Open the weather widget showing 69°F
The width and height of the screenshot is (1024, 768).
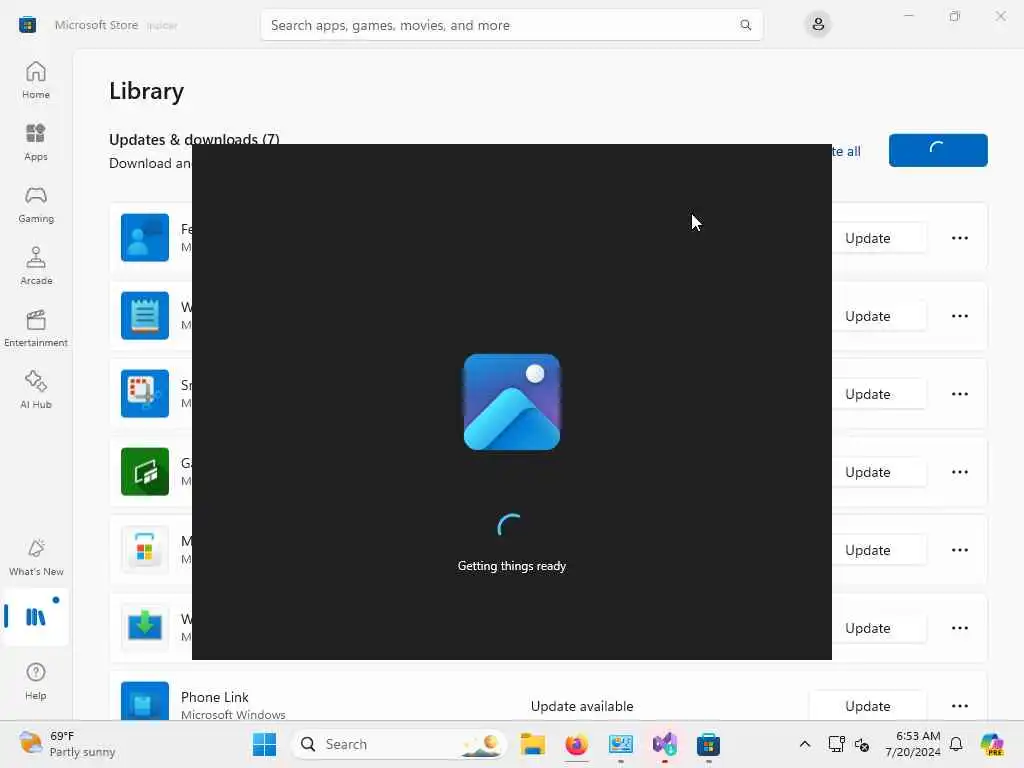67,744
